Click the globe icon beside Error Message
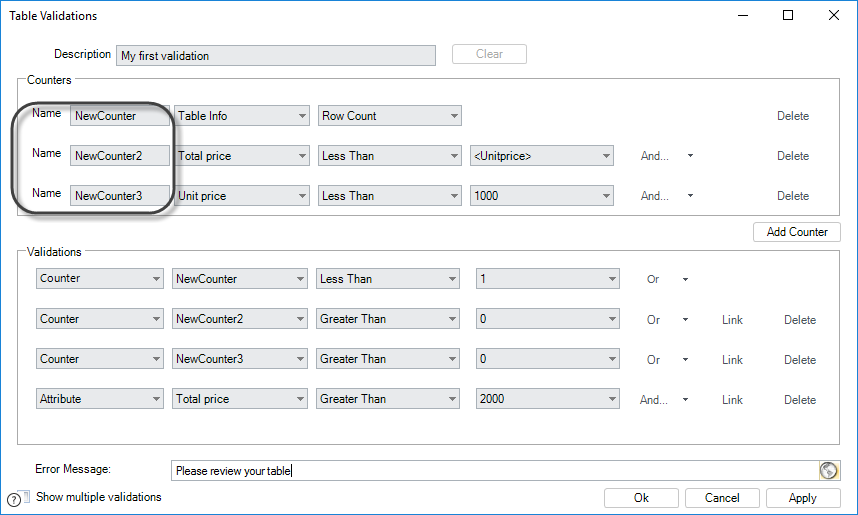The height and width of the screenshot is (515, 858). (x=828, y=470)
